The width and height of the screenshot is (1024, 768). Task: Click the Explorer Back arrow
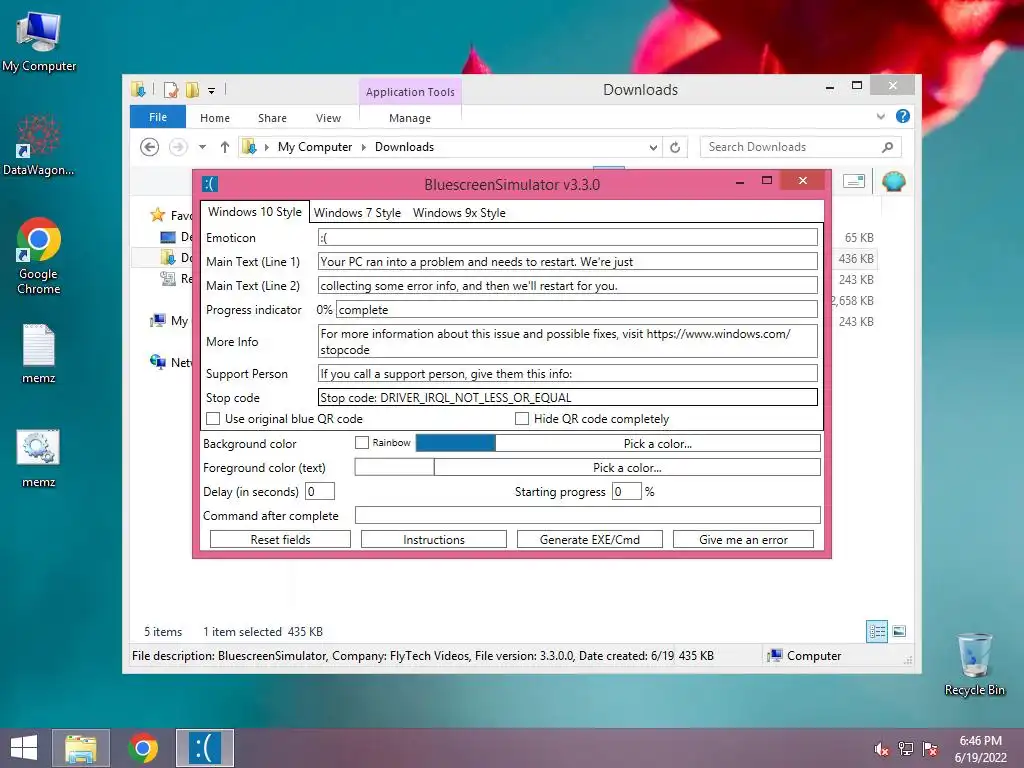click(150, 147)
